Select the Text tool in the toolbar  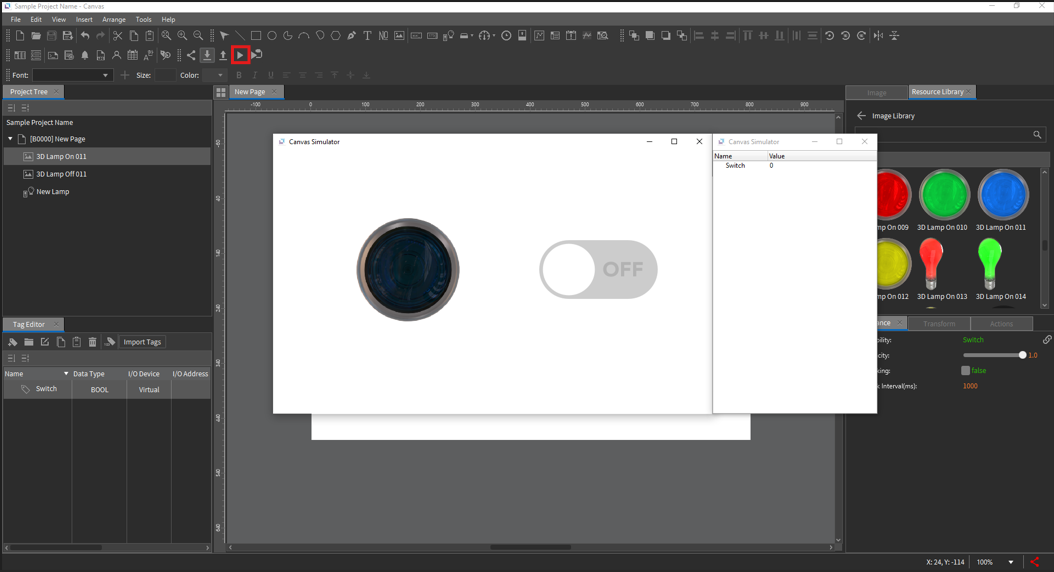367,36
